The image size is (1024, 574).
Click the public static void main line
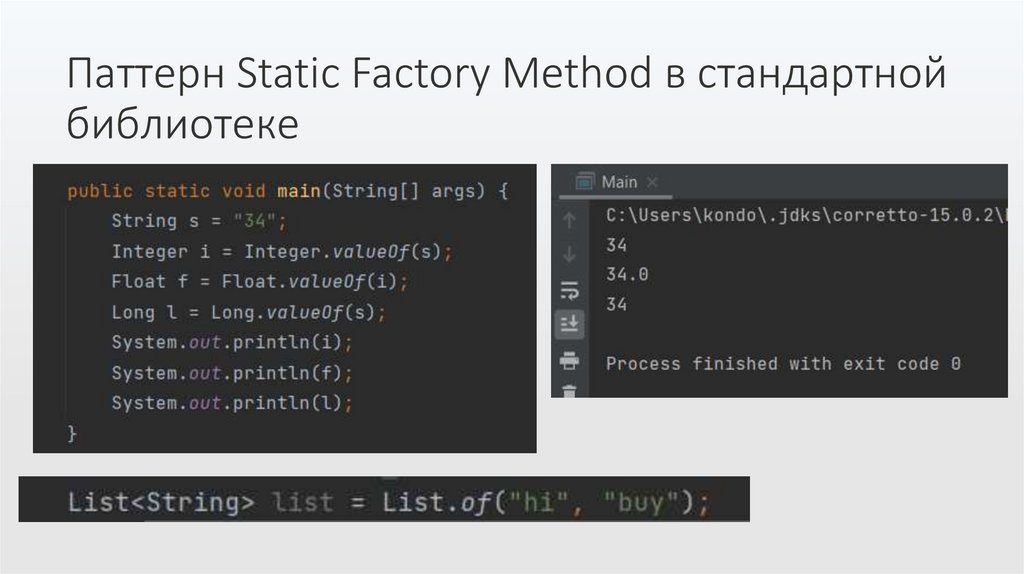pyautogui.click(x=287, y=191)
